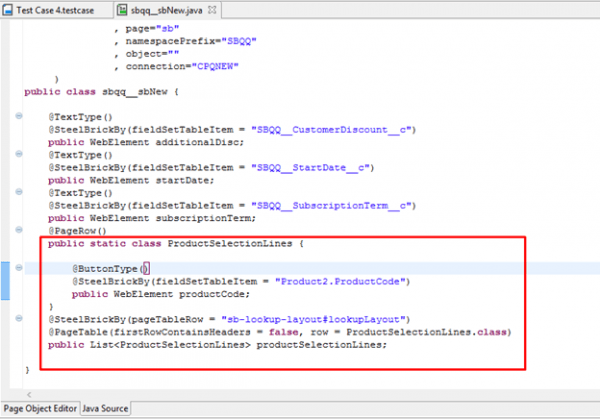Click "SBQQ__CustomerDiscount__c" string
This screenshot has height=419, width=600.
coord(331,130)
